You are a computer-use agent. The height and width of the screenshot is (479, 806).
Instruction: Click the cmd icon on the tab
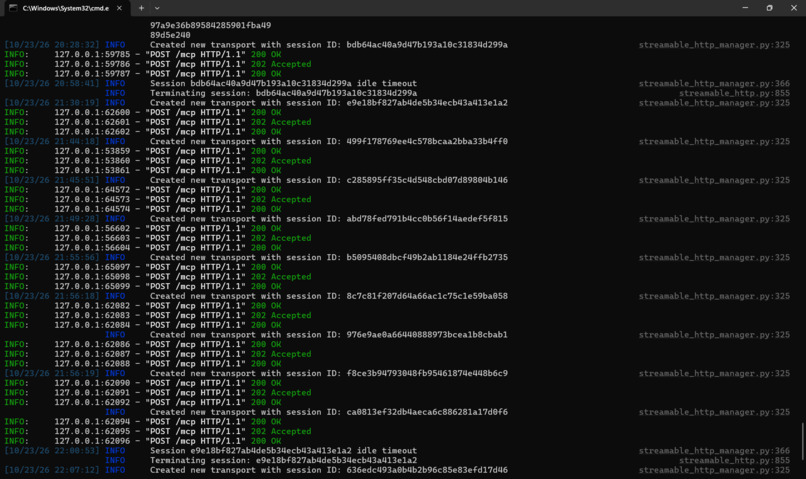point(13,8)
